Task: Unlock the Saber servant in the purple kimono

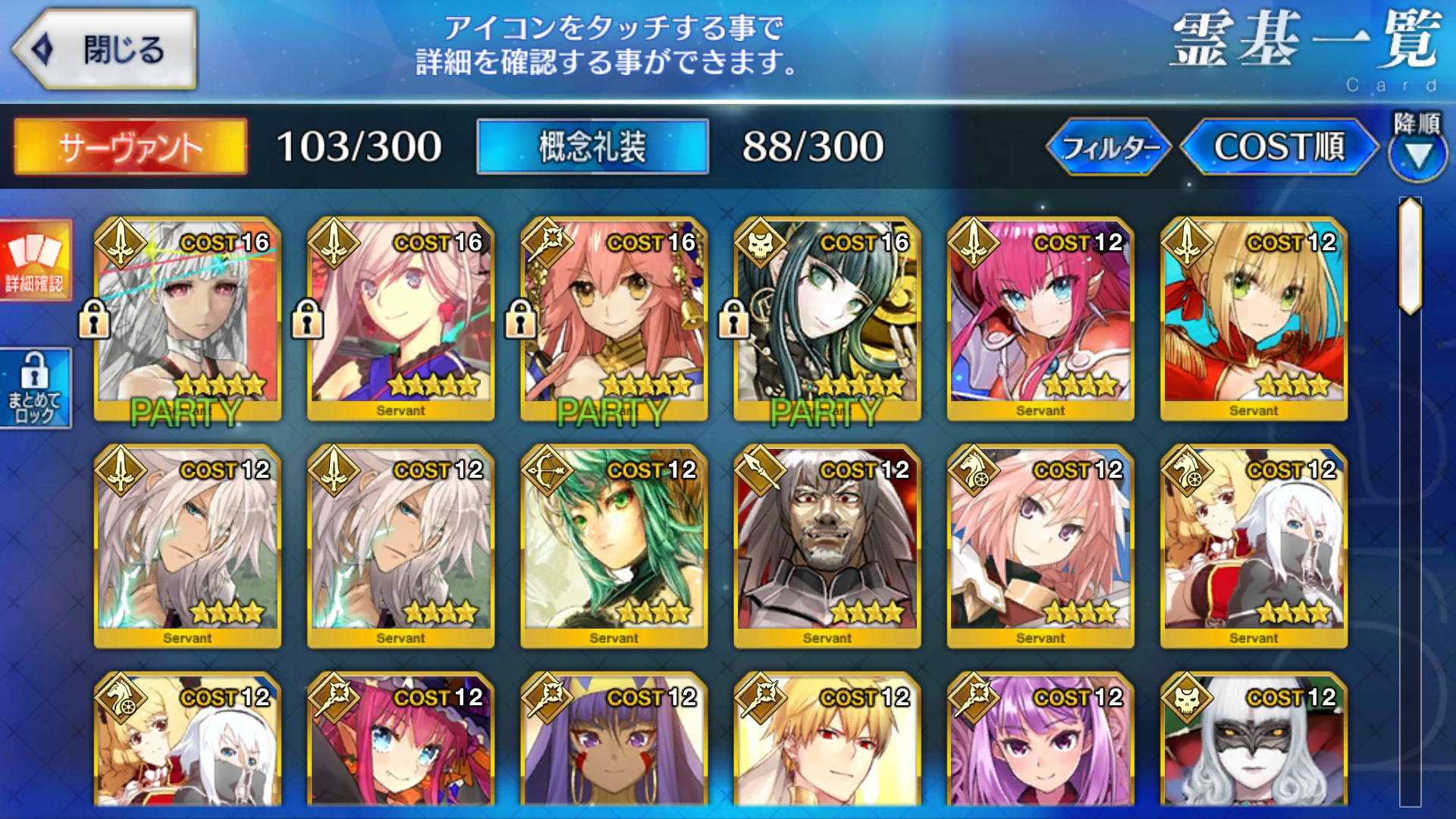Action: pyautogui.click(x=307, y=318)
